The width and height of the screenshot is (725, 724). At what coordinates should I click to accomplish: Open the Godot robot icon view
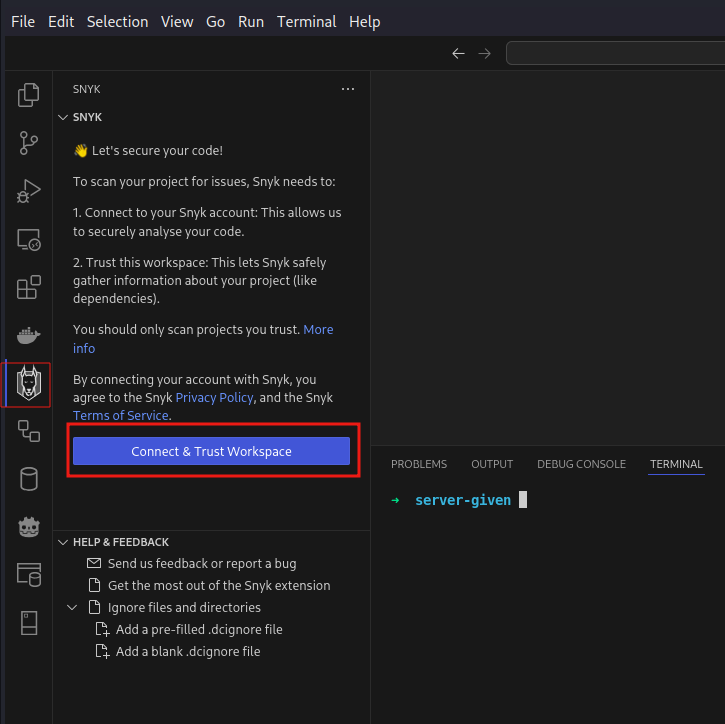29,527
